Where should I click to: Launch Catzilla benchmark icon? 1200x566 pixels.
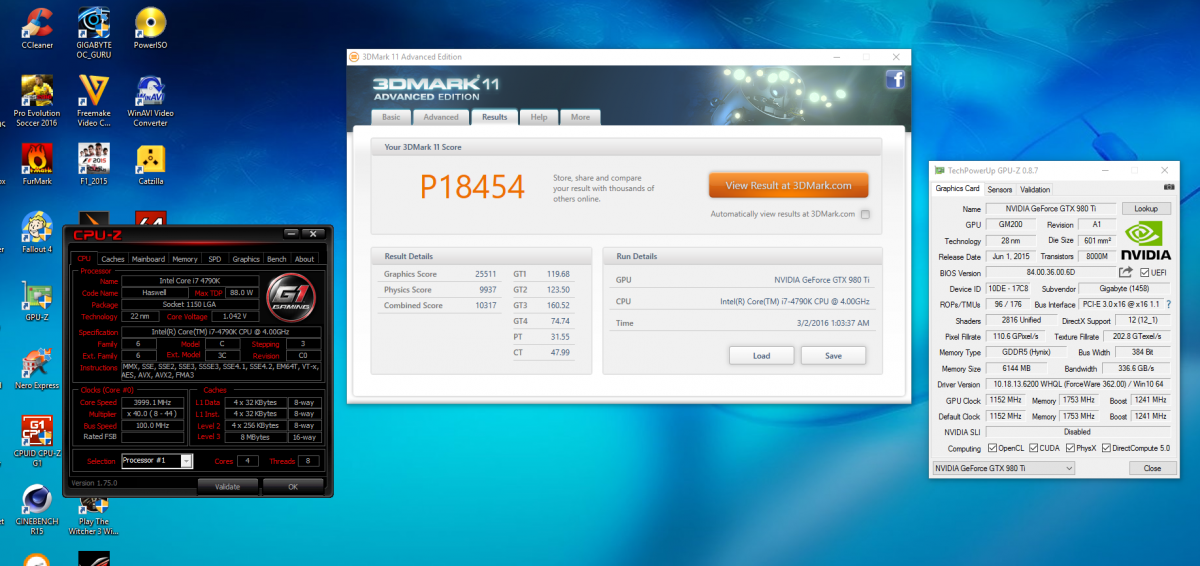pos(150,165)
